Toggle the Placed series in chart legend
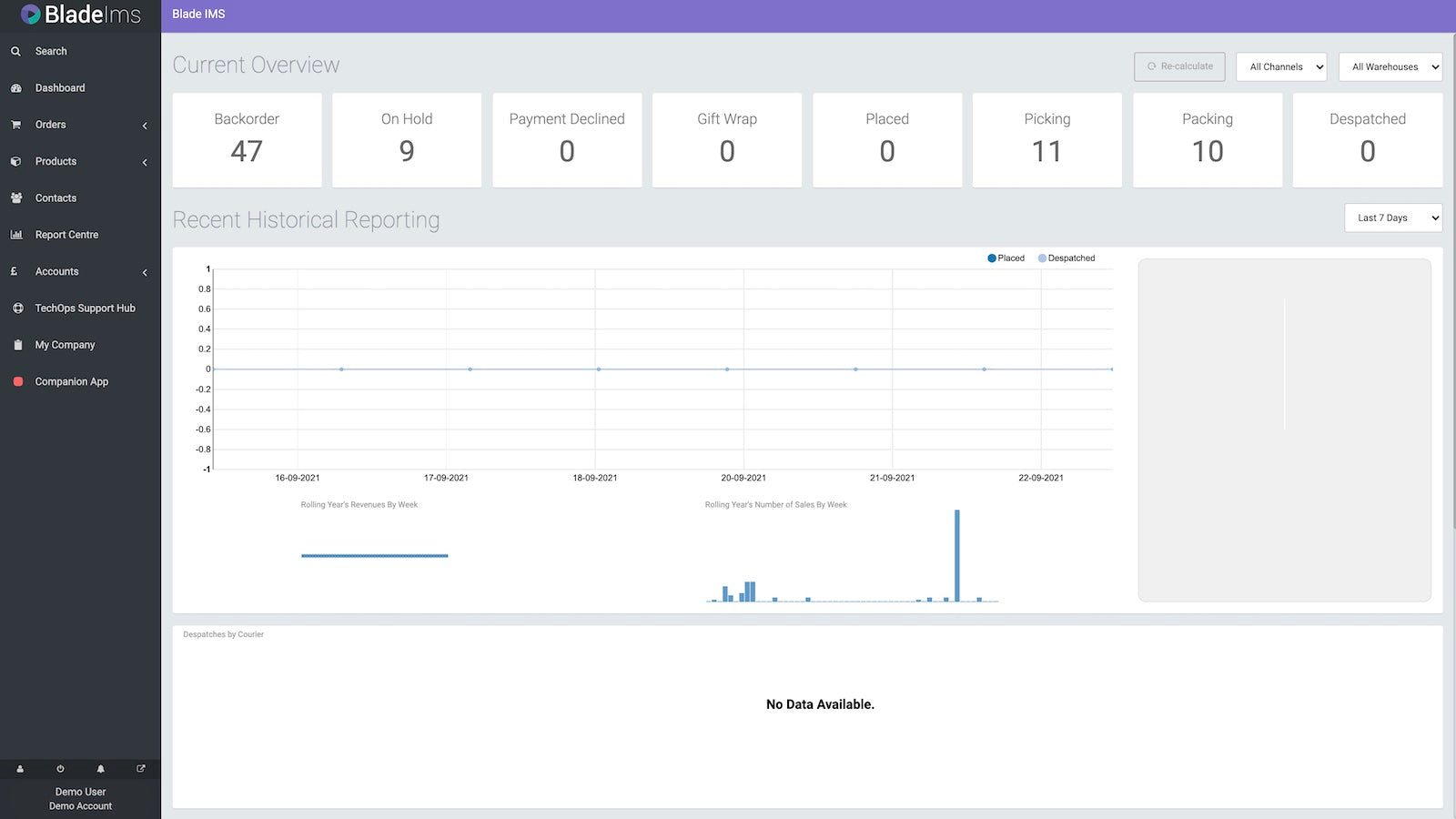1456x819 pixels. click(1006, 258)
